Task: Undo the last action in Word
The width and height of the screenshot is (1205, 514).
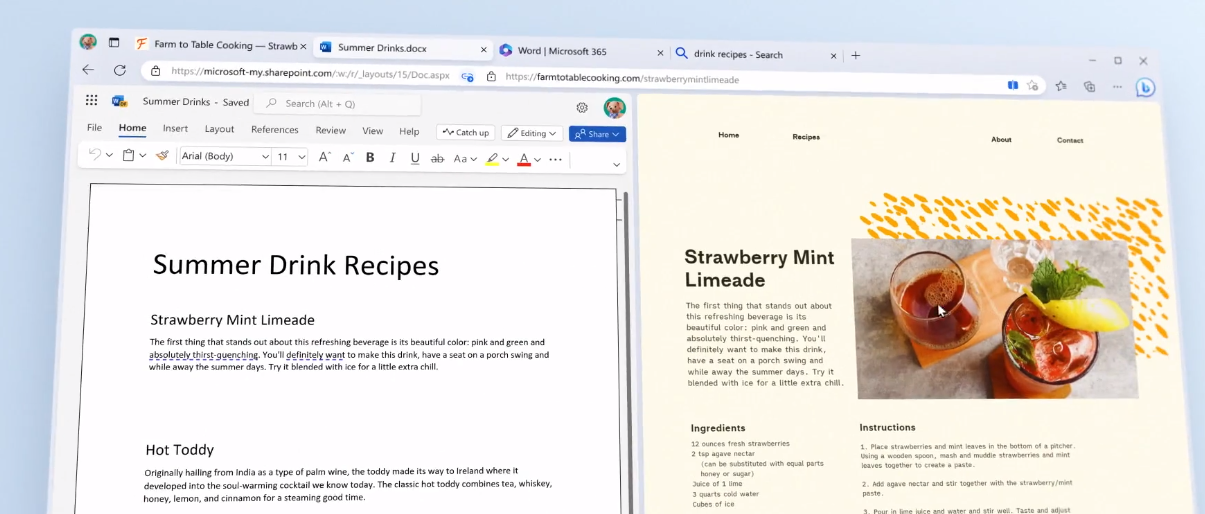Action: pos(95,155)
